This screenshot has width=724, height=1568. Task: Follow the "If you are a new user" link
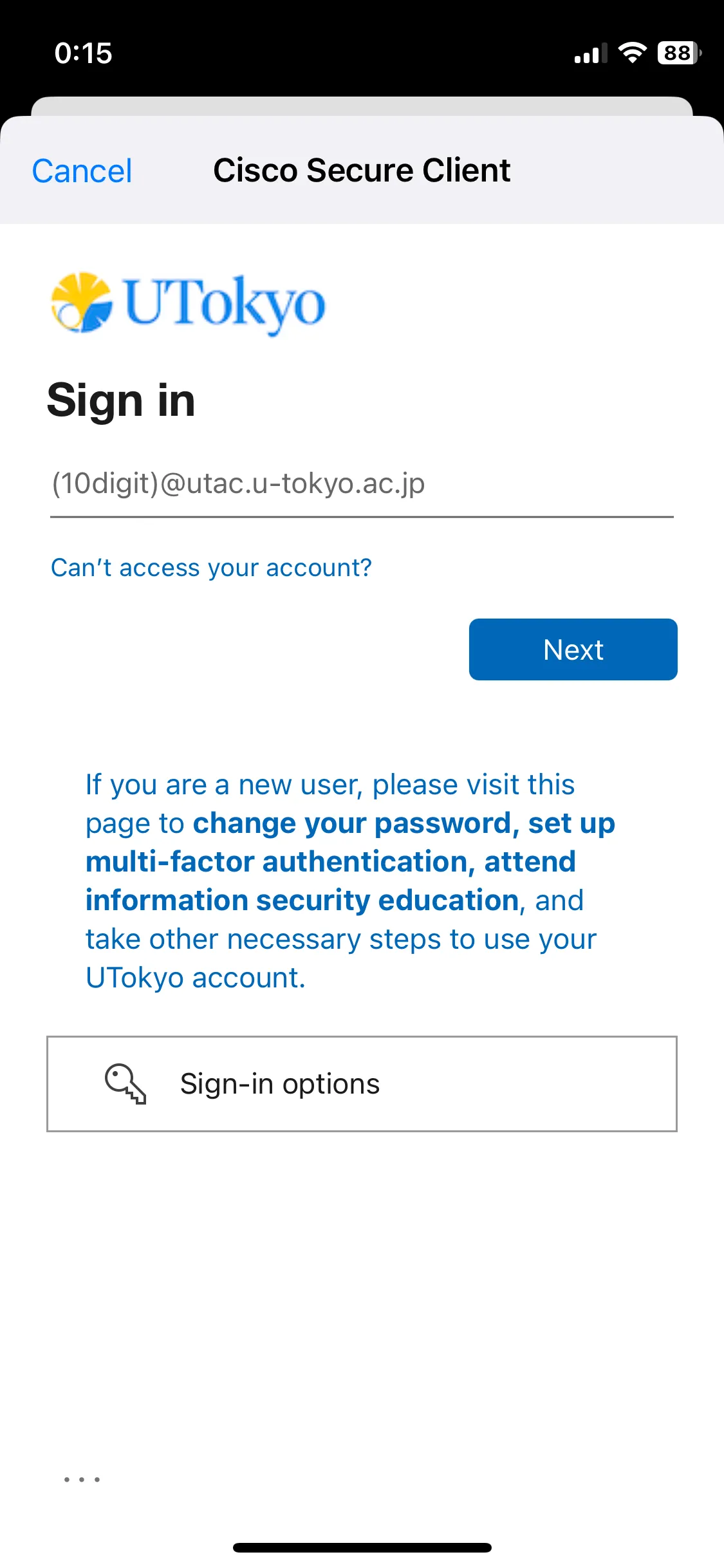pyautogui.click(x=330, y=785)
